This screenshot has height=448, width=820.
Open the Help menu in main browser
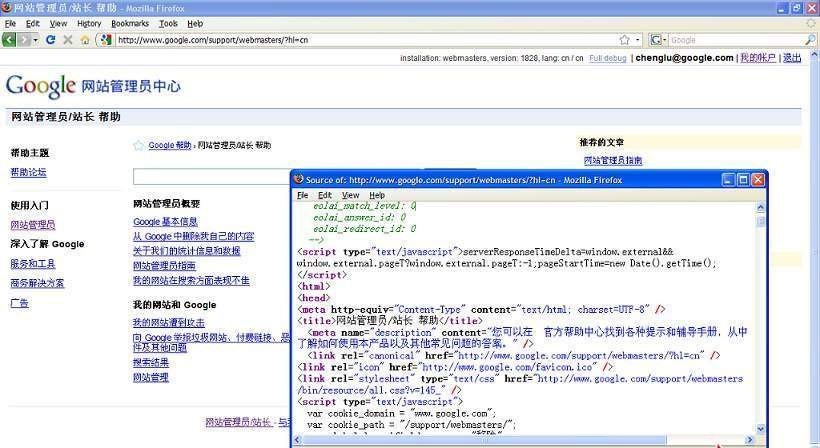tap(195, 24)
